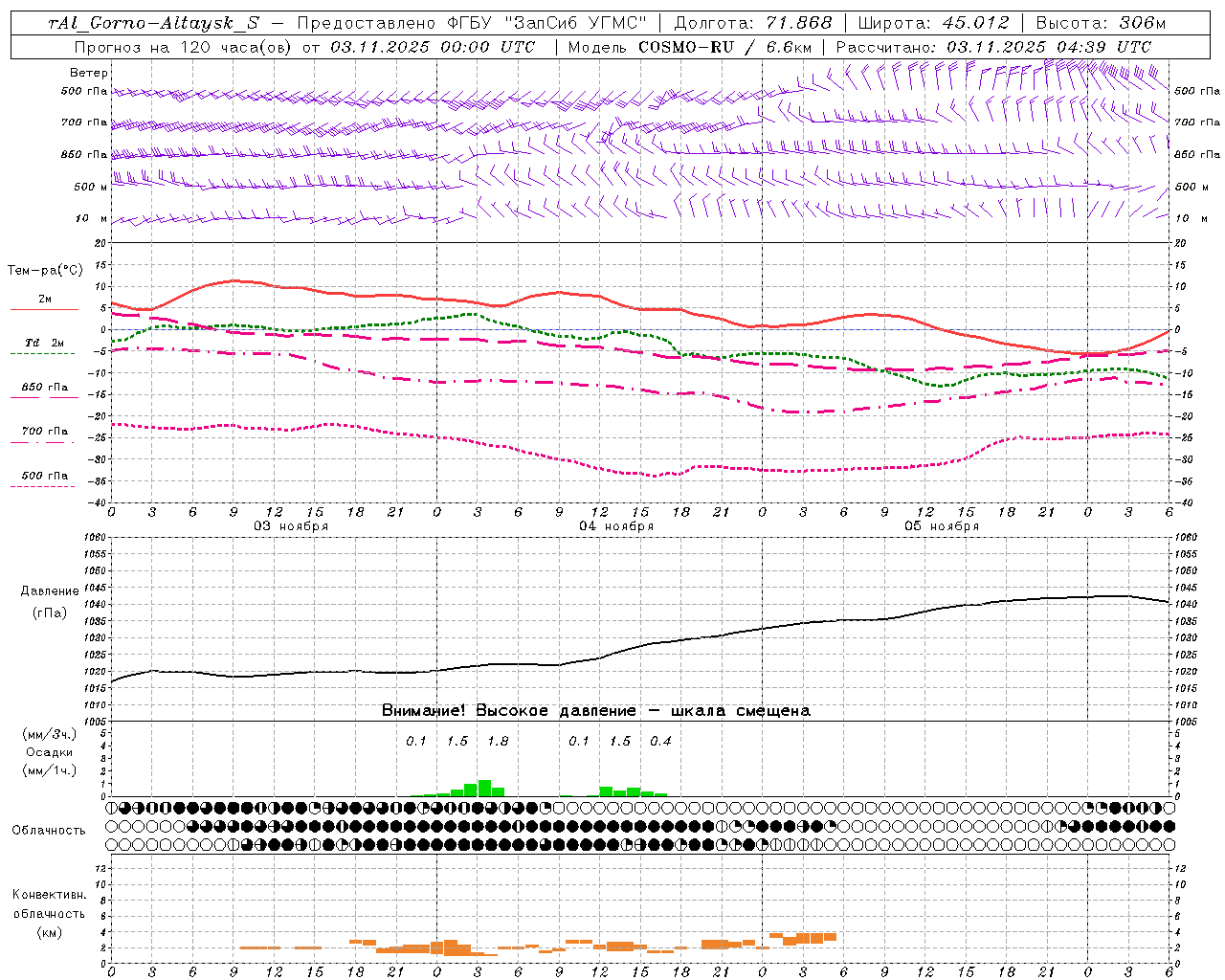Click the Облачность row label
Image resolution: width=1225 pixels, height=980 pixels.
49,831
